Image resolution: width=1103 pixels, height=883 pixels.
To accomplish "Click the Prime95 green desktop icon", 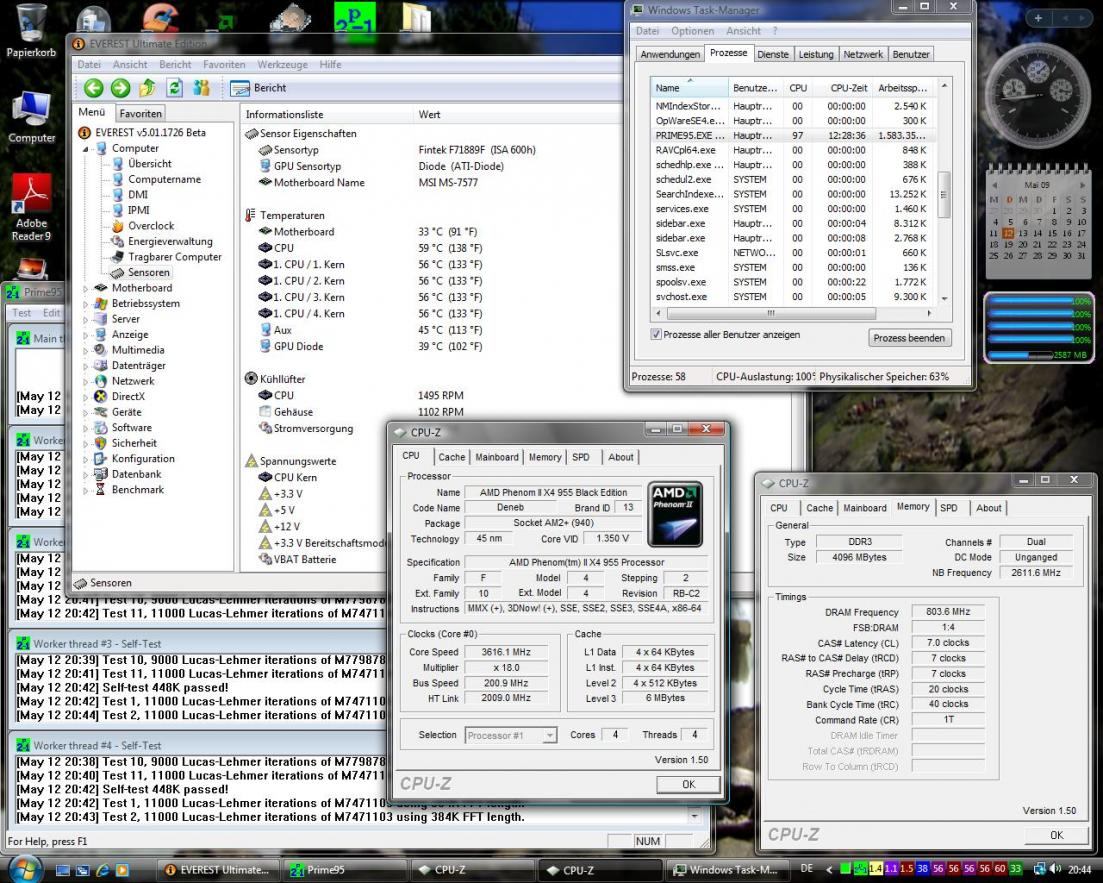I will pyautogui.click(x=355, y=18).
